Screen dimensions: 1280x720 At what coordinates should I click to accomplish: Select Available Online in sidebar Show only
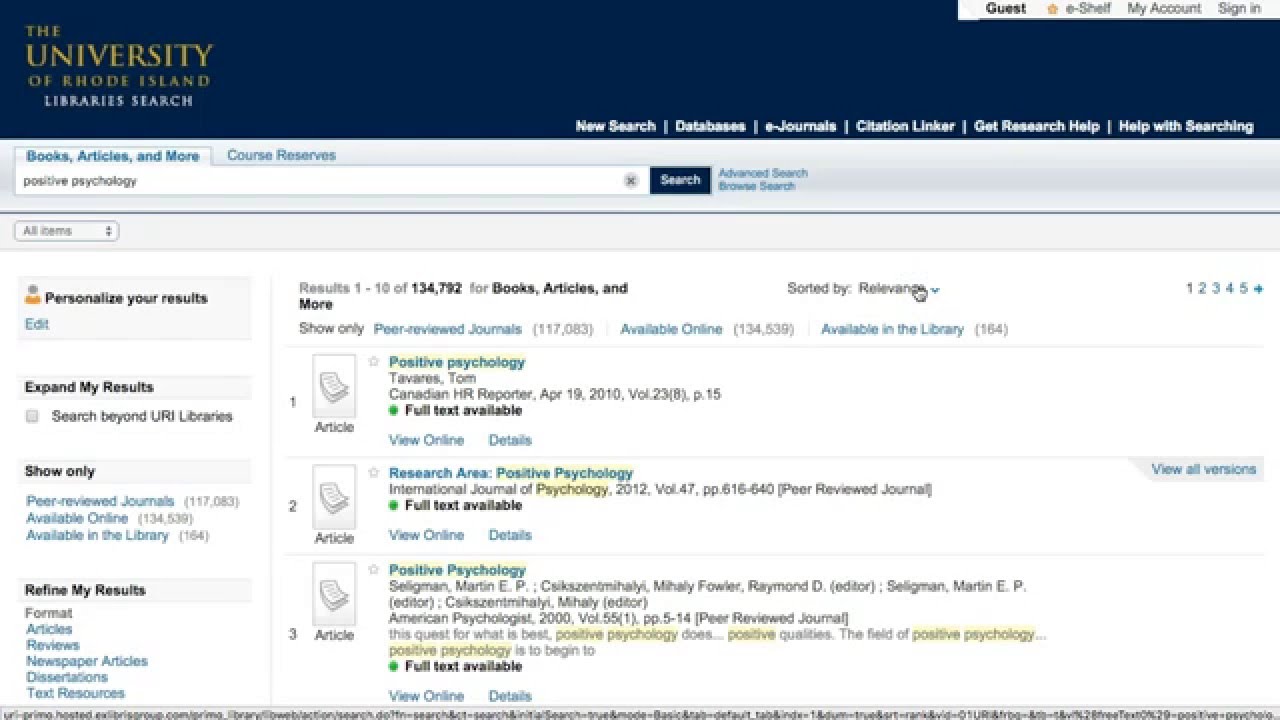tap(77, 518)
